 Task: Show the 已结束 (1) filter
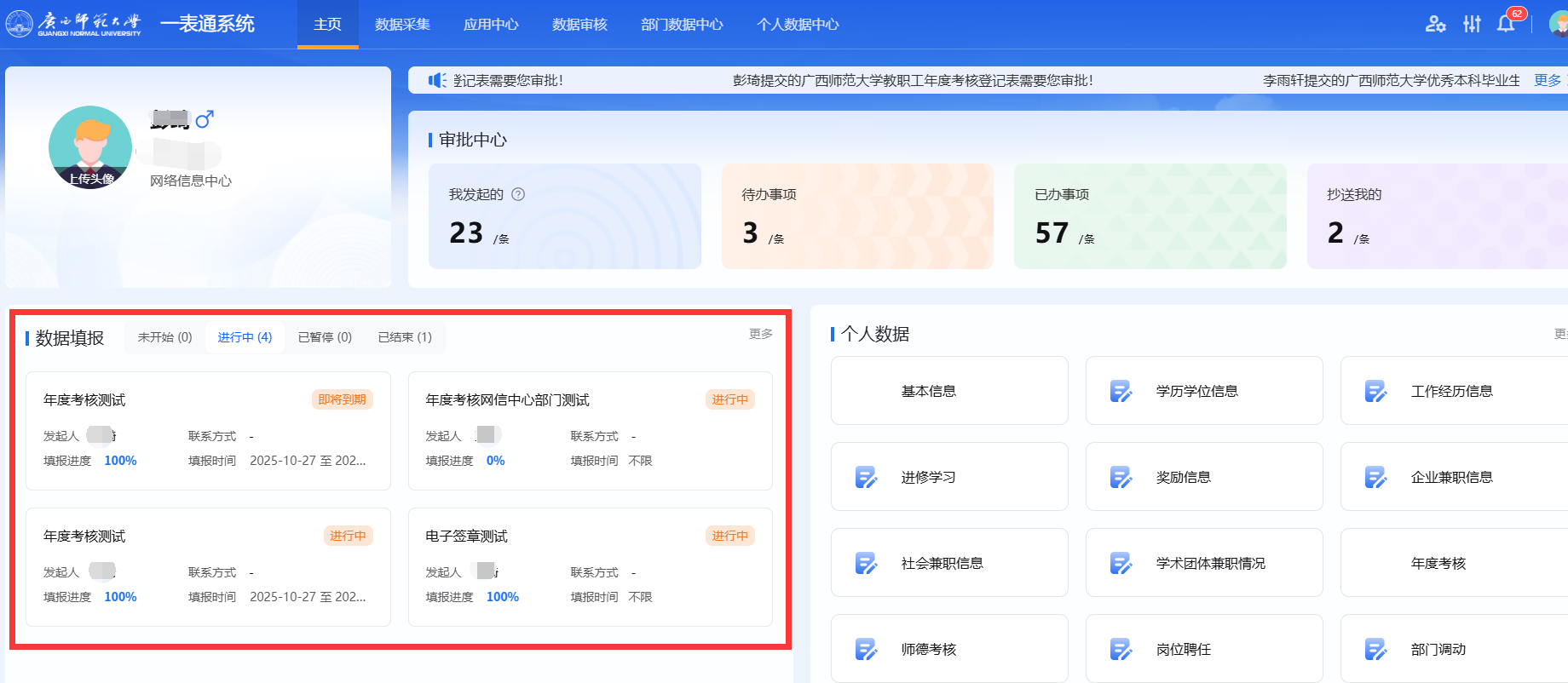(x=405, y=337)
